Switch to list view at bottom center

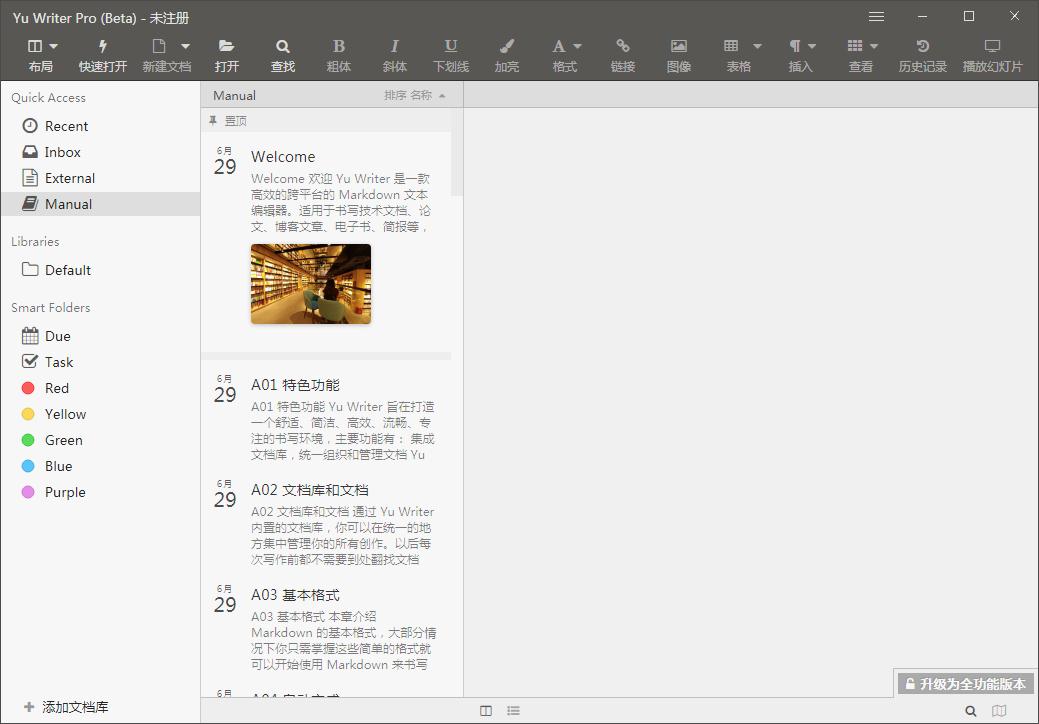click(513, 710)
